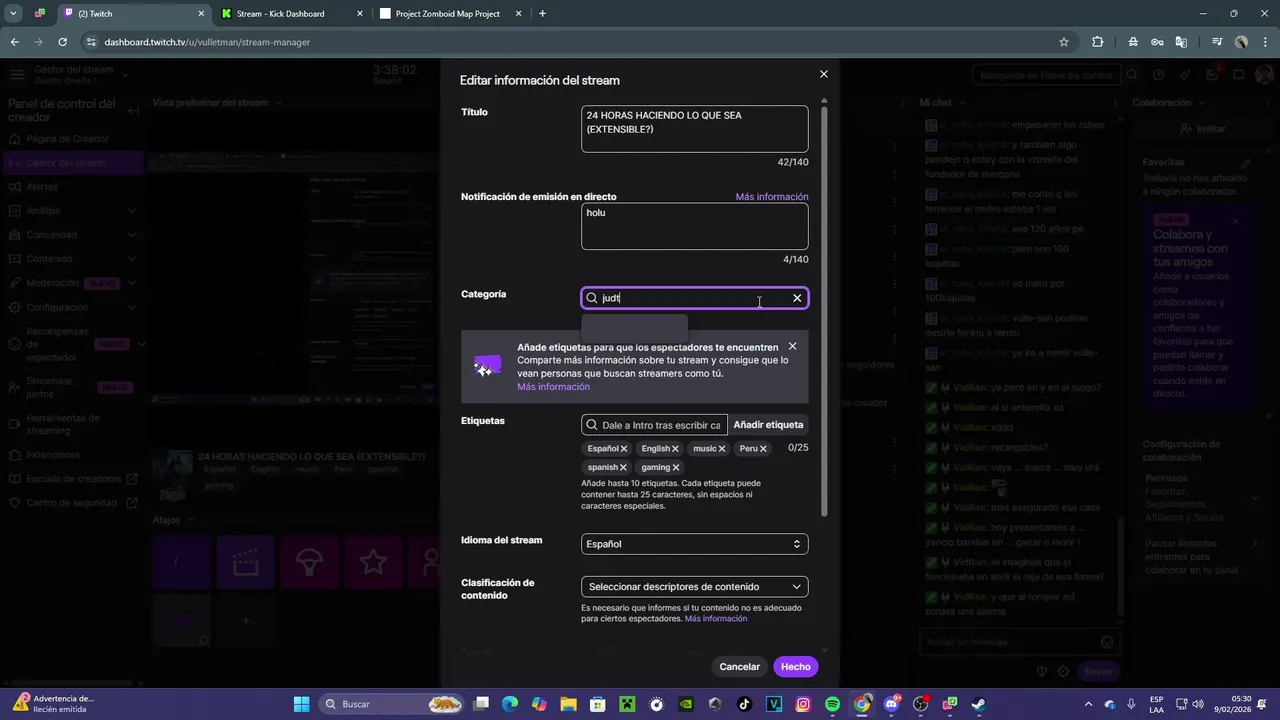1280x720 pixels.
Task: Open the Idioma del stream dropdown
Action: point(695,544)
